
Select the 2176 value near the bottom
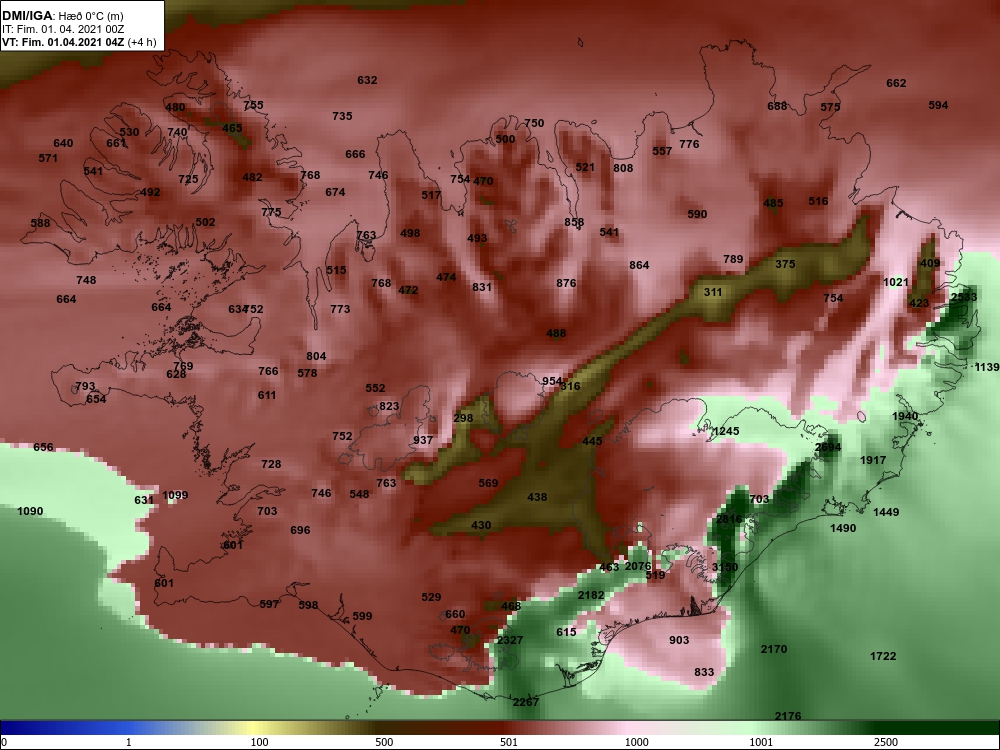pos(788,716)
